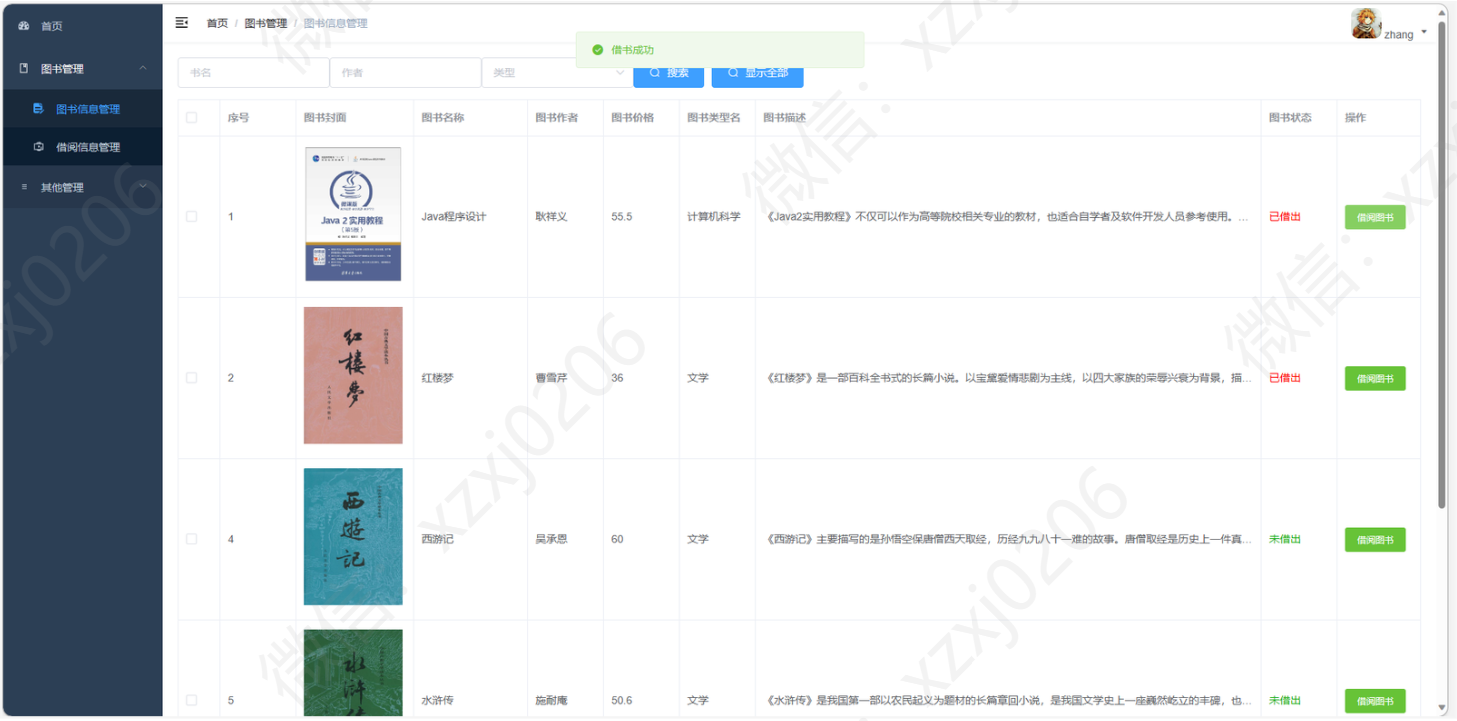Click the 借阅信息管理 menu icon

tap(39, 146)
